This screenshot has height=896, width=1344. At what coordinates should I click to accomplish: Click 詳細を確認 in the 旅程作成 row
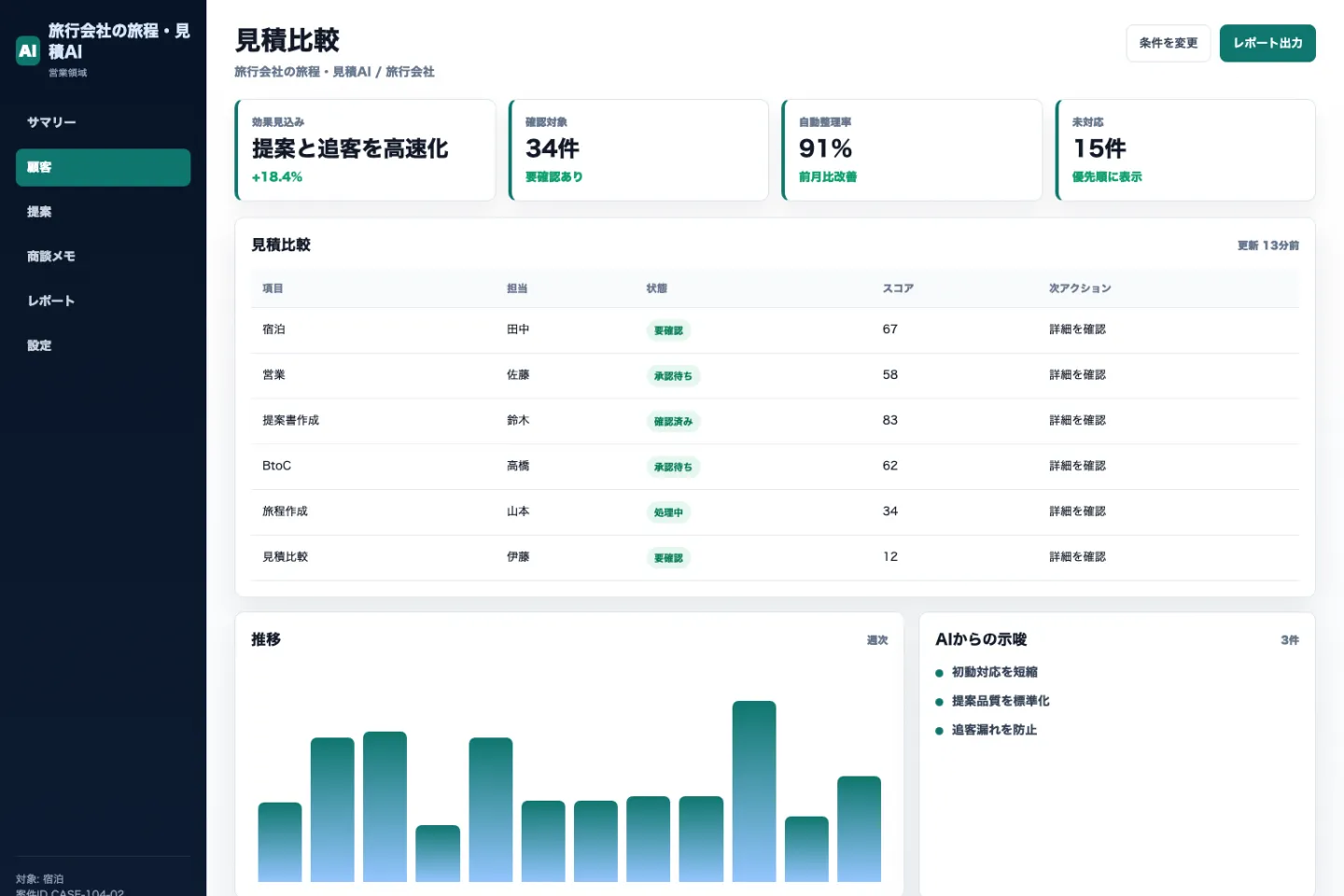click(1077, 511)
